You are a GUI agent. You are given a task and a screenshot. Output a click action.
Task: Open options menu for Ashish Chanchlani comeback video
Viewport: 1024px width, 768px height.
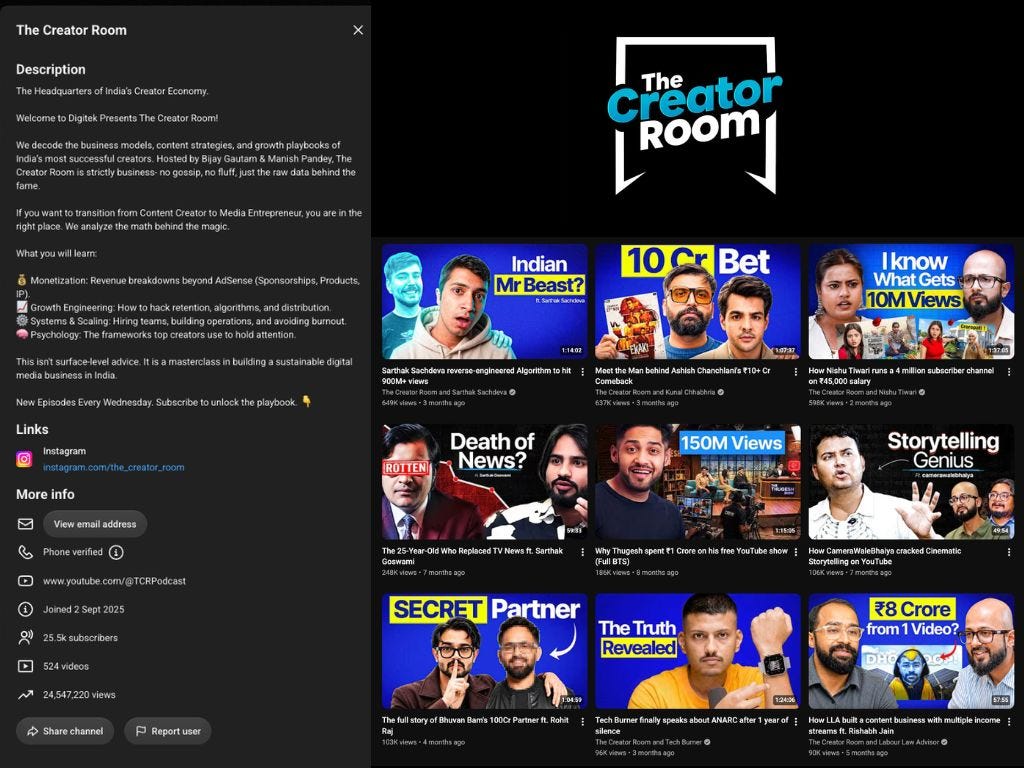tap(795, 372)
